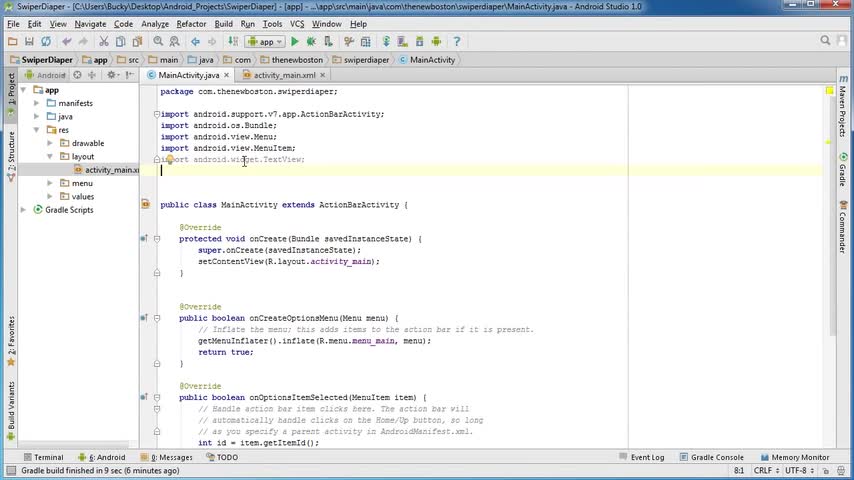Toggle the Maven Projects side panel
This screenshot has width=854, height=480.
pyautogui.click(x=843, y=106)
